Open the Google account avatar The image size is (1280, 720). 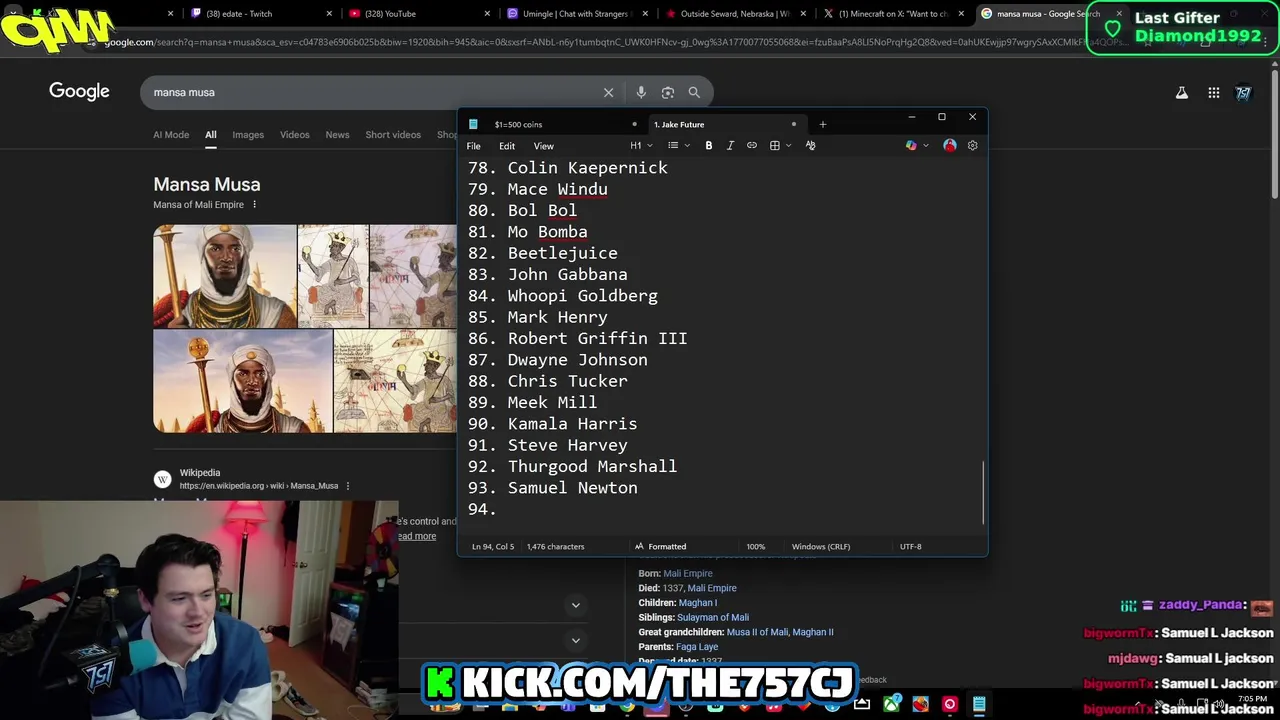[1243, 93]
